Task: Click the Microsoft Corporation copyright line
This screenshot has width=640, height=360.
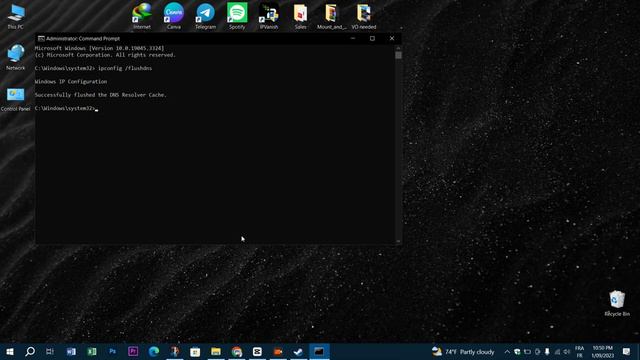Action: tap(105, 55)
